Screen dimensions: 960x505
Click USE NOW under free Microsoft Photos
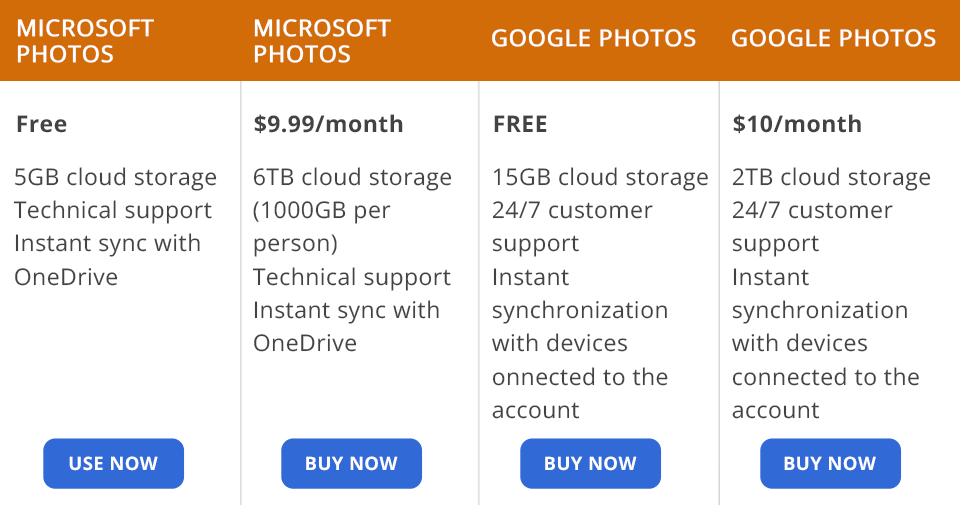[x=113, y=463]
